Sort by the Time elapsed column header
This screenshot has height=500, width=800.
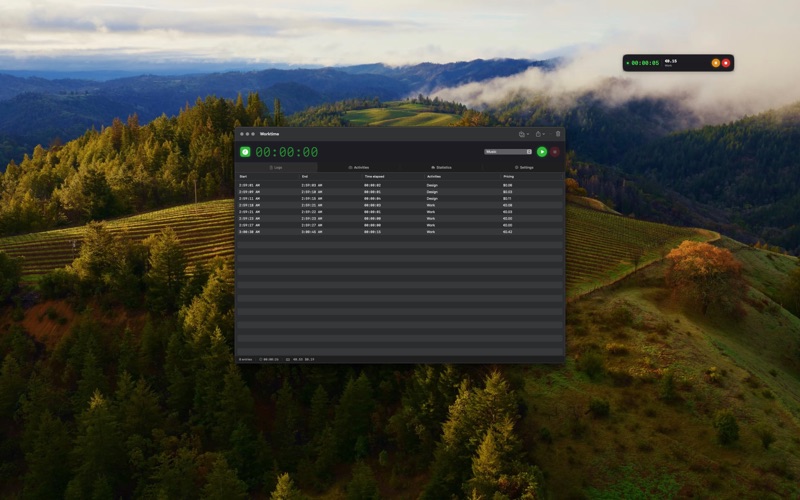(393, 177)
